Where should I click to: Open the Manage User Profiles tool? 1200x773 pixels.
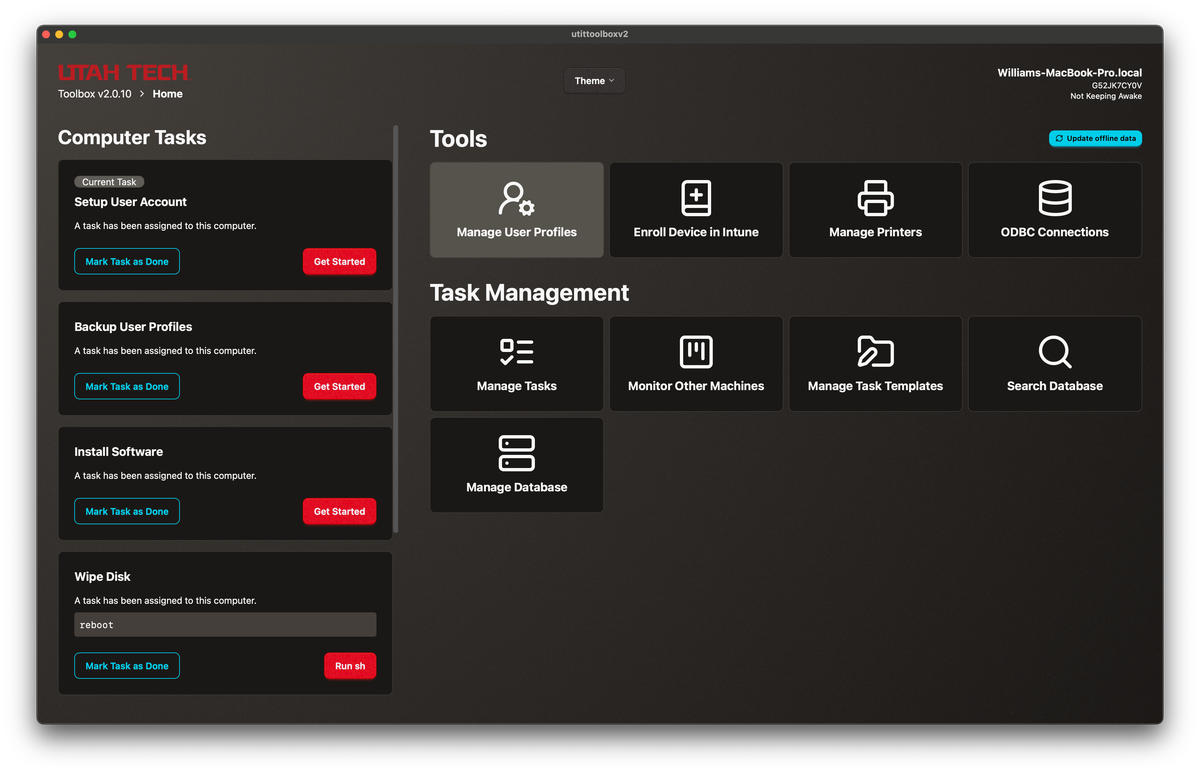(516, 210)
